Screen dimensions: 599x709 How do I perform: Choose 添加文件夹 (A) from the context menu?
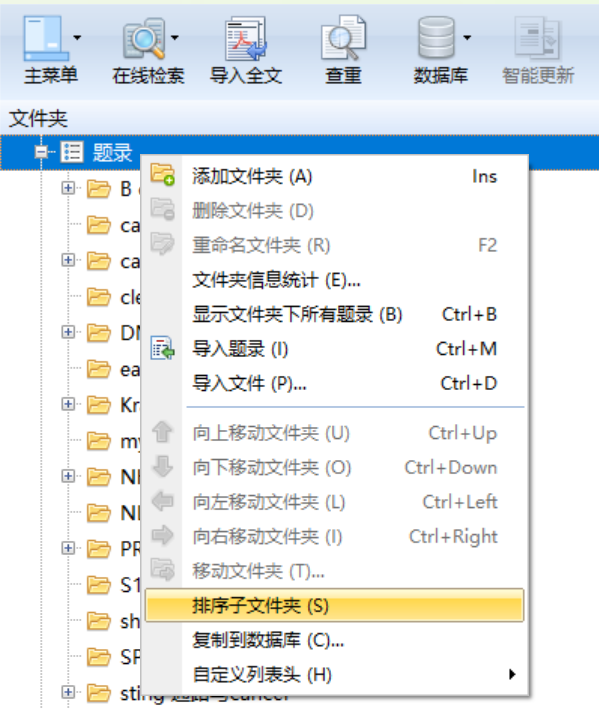(335, 176)
